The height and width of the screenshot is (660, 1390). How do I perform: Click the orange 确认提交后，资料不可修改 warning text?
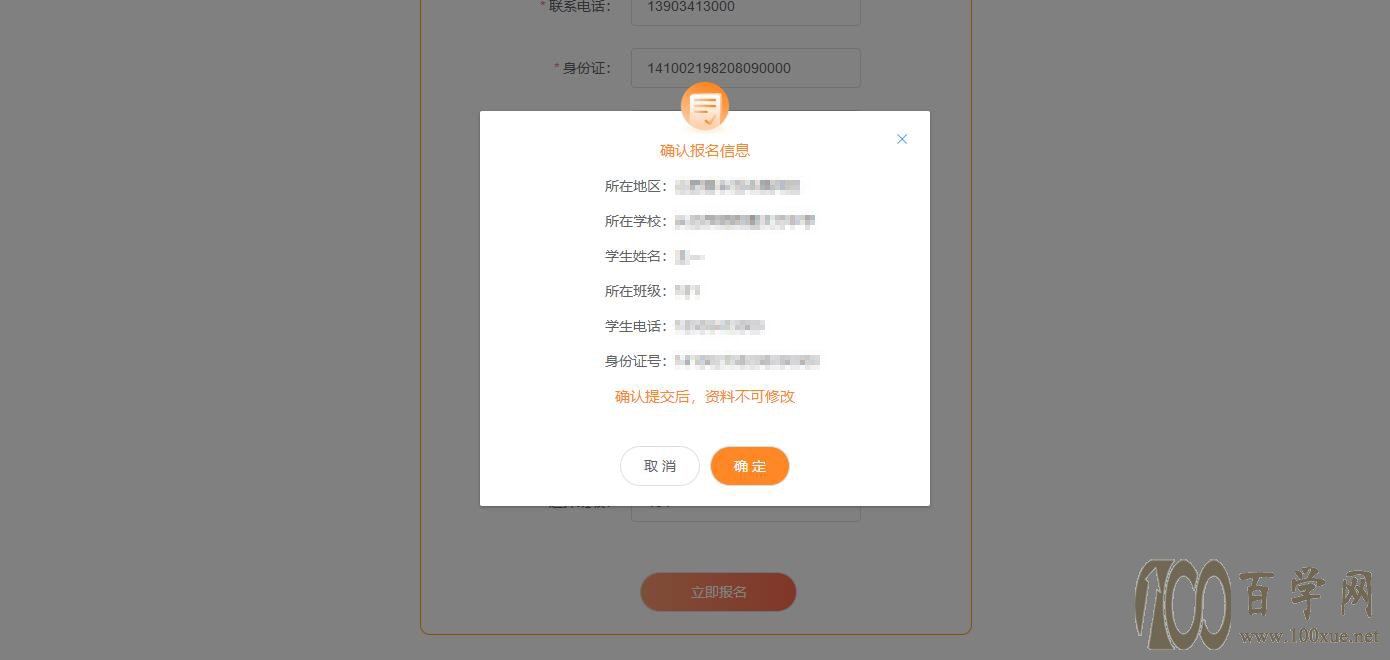pos(705,396)
